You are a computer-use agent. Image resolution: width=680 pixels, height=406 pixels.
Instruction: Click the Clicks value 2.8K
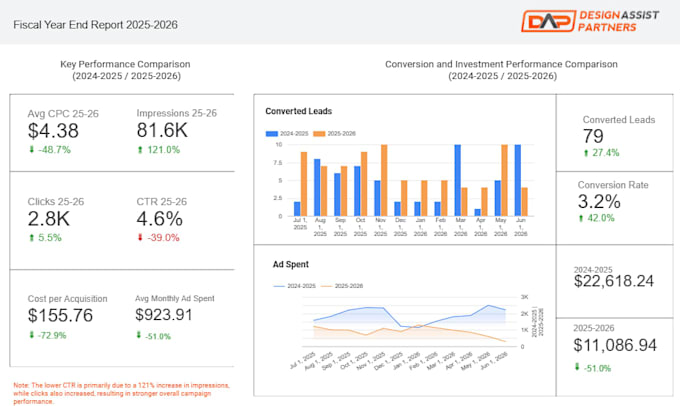click(49, 219)
